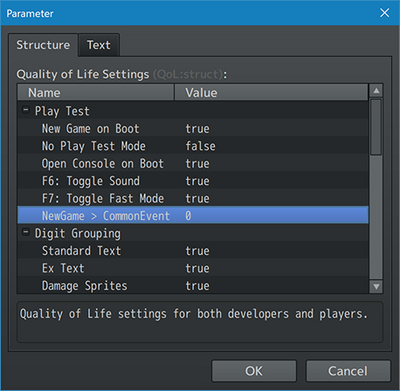Select the Damage Sprites row
Viewport: 400px width, 391px height.
point(193,285)
